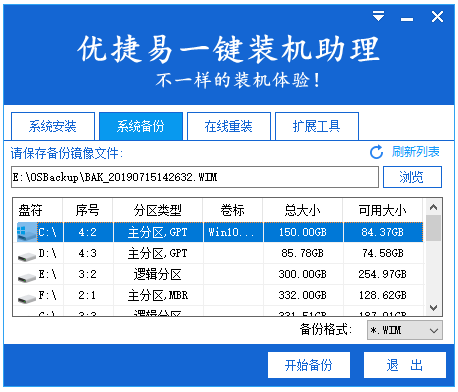Click the disk icon for drive F:\
The image size is (458, 392).
click(x=27, y=298)
